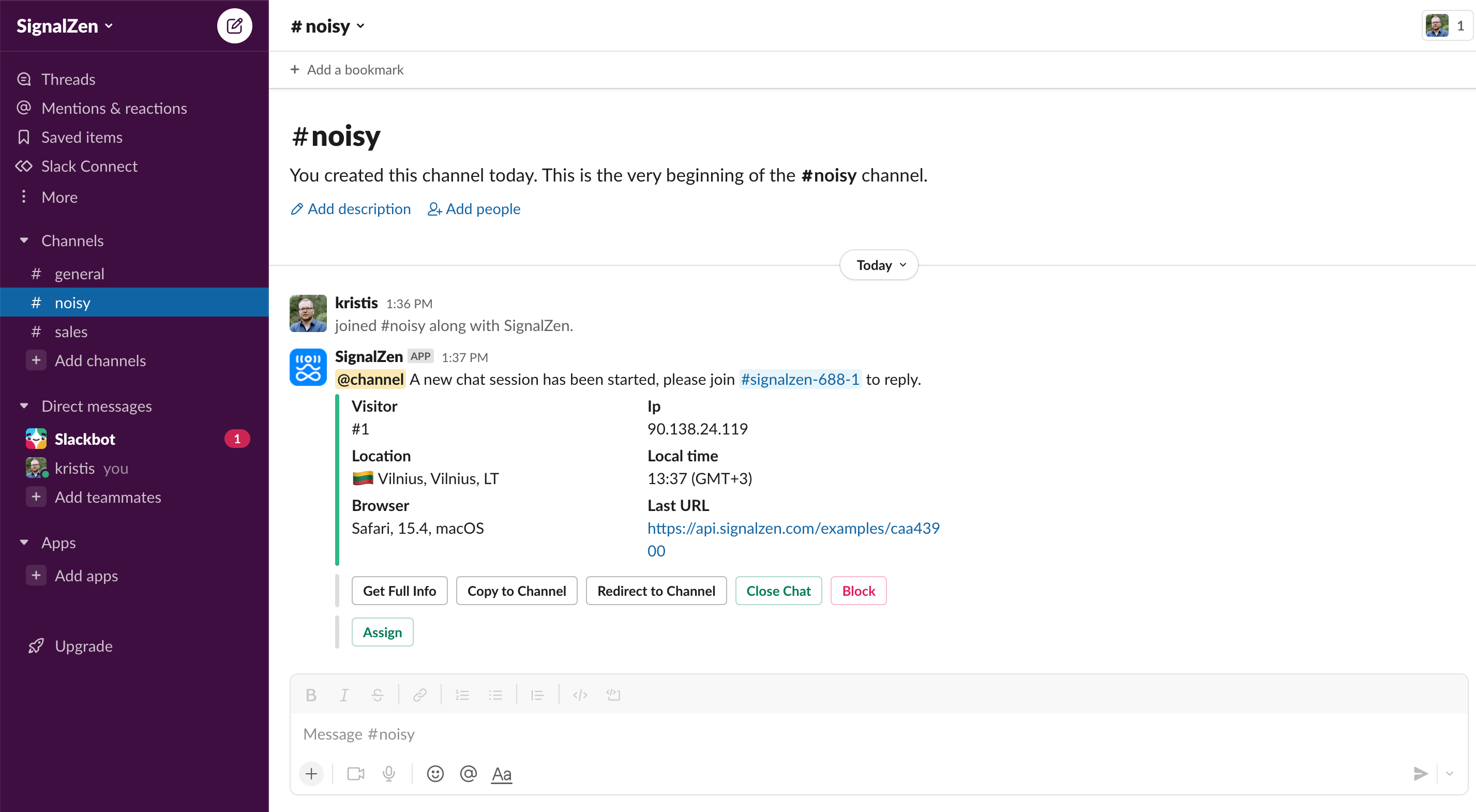Open the api.signalzen.com Last URL link
The width and height of the screenshot is (1476, 812).
tap(793, 539)
